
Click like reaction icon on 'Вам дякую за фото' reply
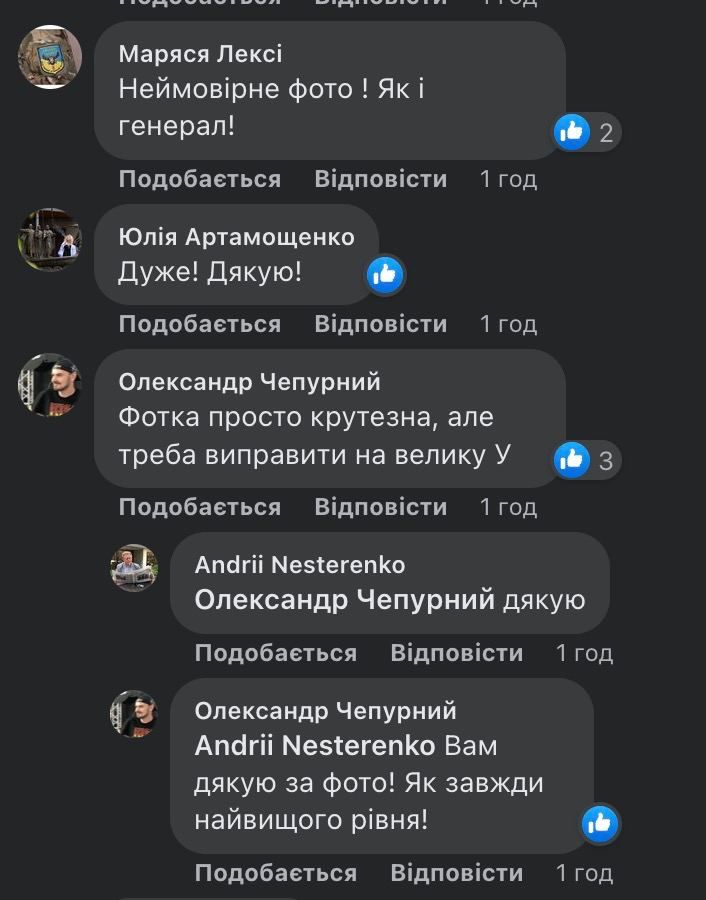(600, 823)
